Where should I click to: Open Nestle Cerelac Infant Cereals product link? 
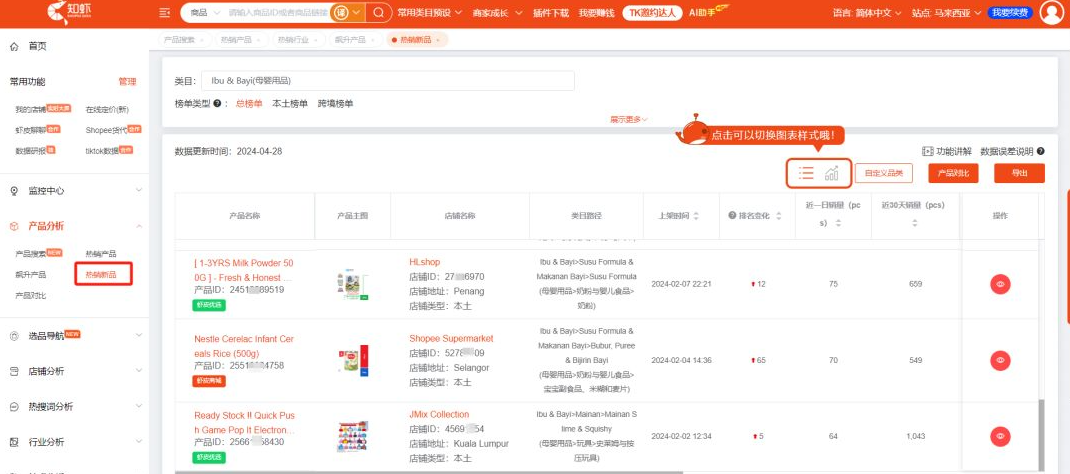coord(244,346)
